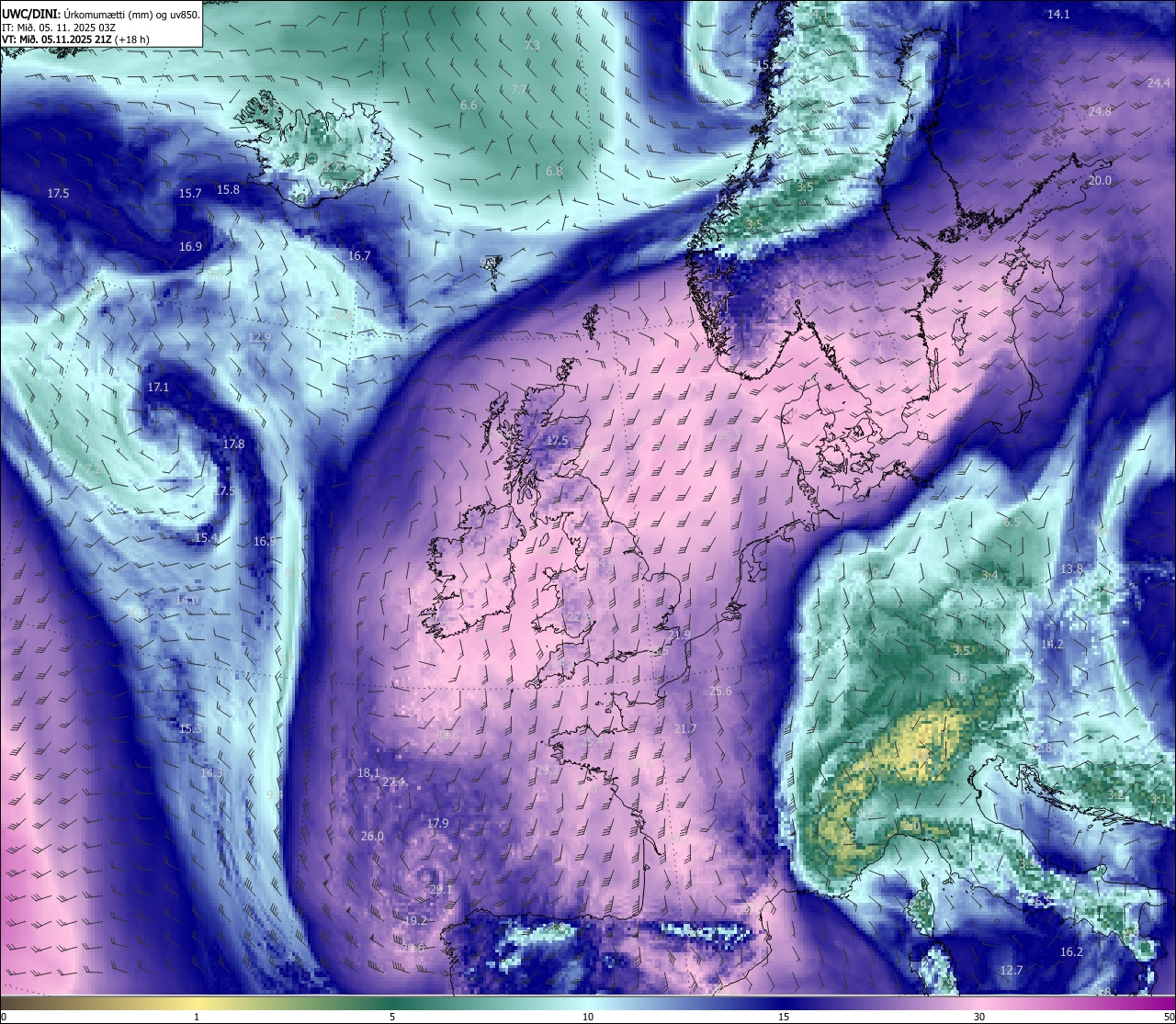Click the 16.7 value label
1176x1024 pixels.
pos(359,255)
